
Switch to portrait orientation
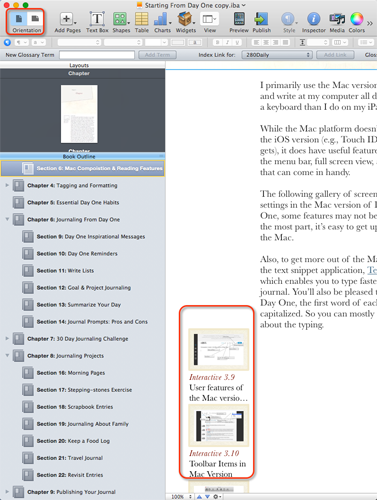click(x=19, y=19)
